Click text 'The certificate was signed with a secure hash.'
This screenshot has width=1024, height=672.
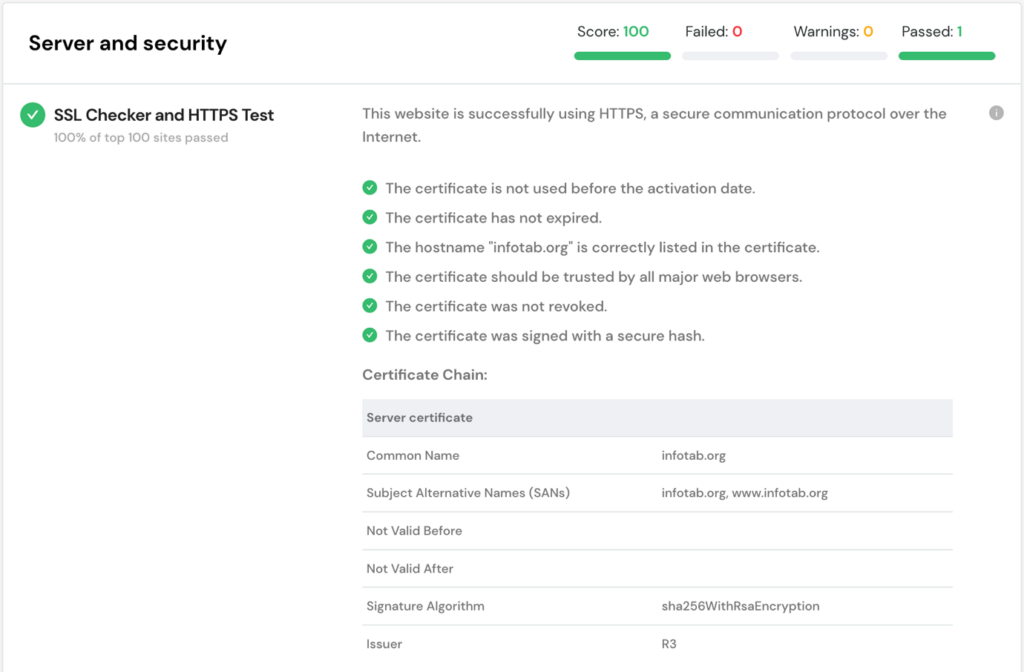click(545, 336)
